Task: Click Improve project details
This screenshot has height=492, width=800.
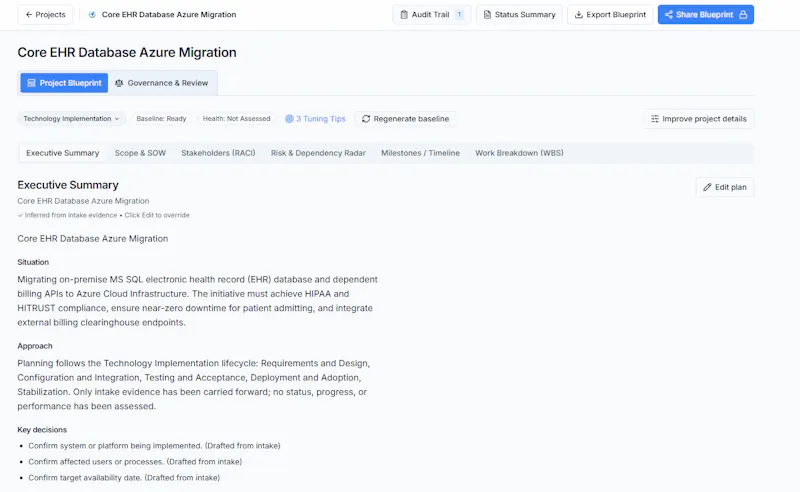Action: coord(698,119)
